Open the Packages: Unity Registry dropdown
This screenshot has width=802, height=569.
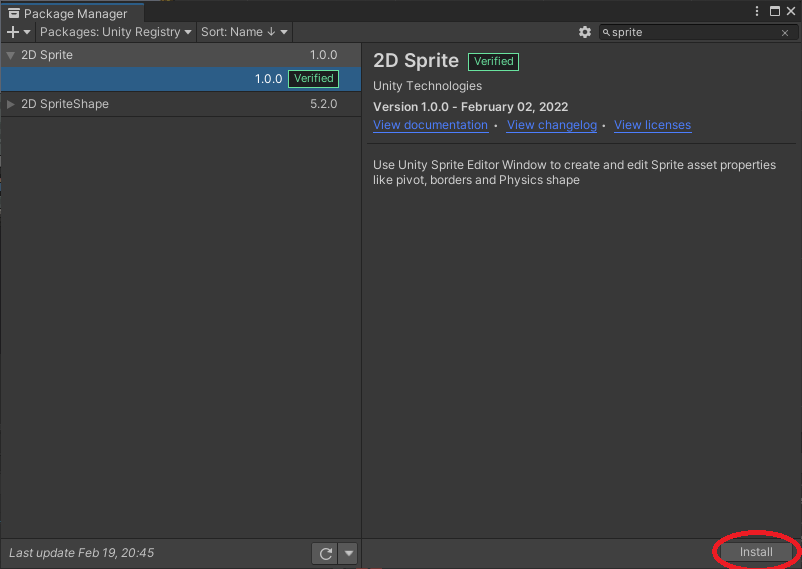click(x=116, y=32)
